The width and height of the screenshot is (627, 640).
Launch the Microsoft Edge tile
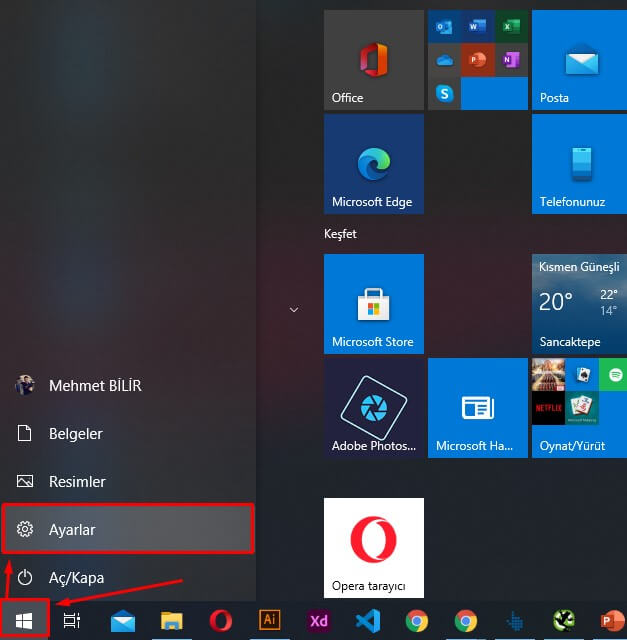click(x=374, y=164)
